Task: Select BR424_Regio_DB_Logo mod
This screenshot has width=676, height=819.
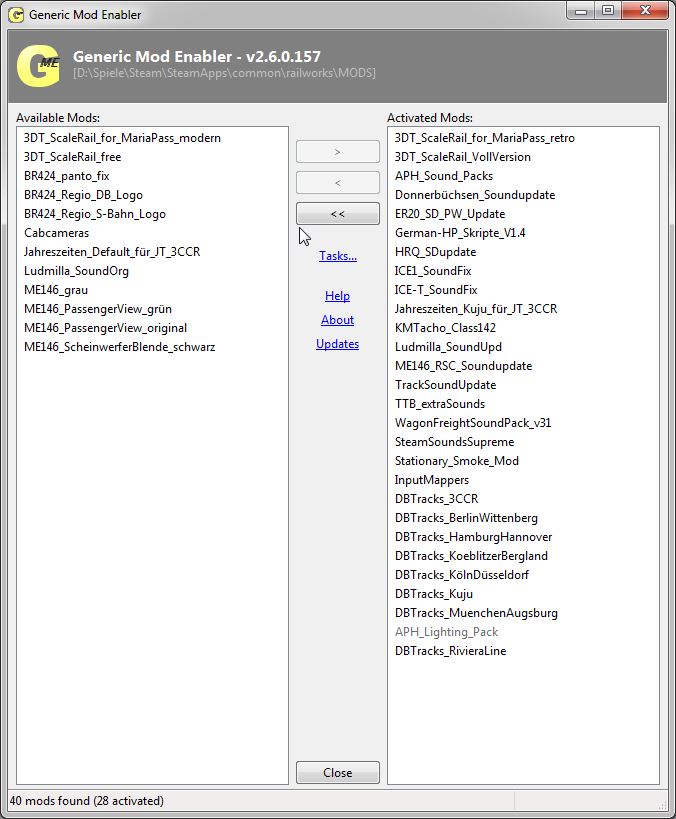Action: [83, 195]
